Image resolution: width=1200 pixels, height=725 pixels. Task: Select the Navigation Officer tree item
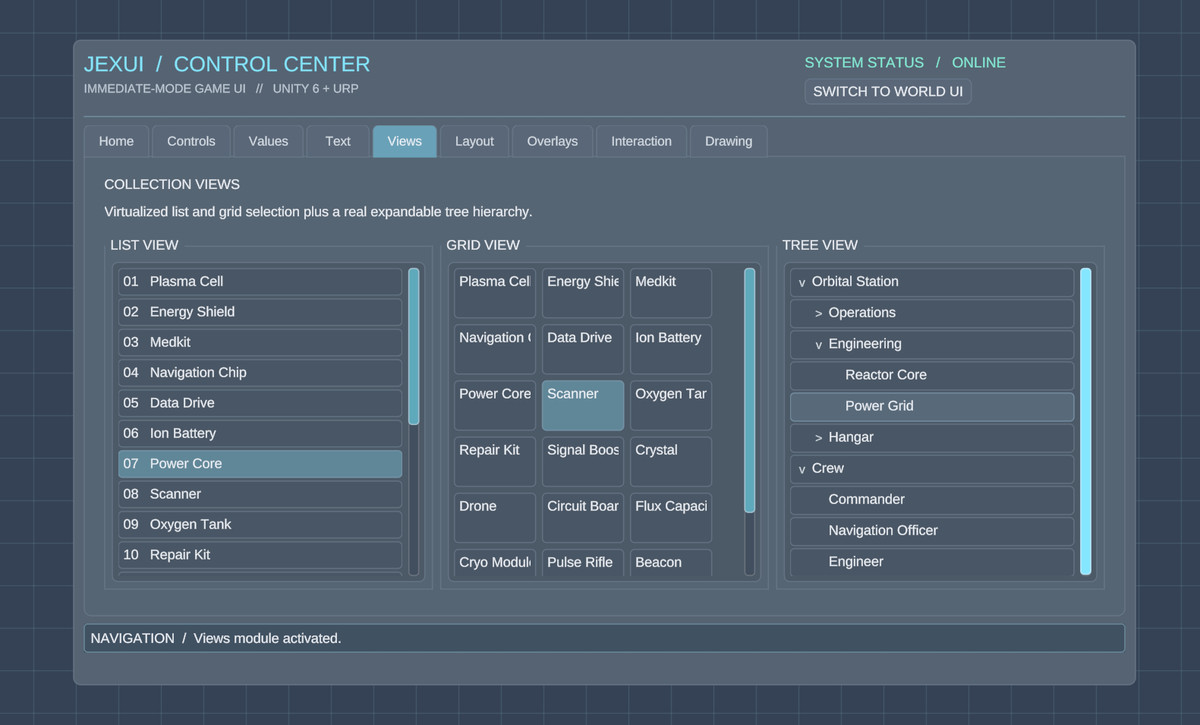coord(932,531)
